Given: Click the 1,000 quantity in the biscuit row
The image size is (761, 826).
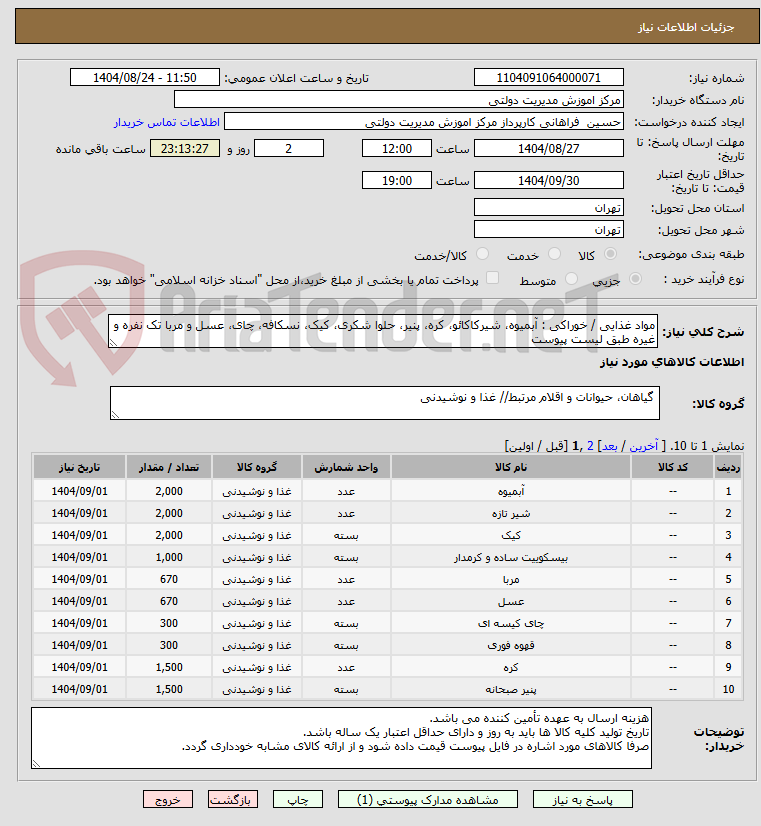Looking at the screenshot, I should (x=169, y=557).
